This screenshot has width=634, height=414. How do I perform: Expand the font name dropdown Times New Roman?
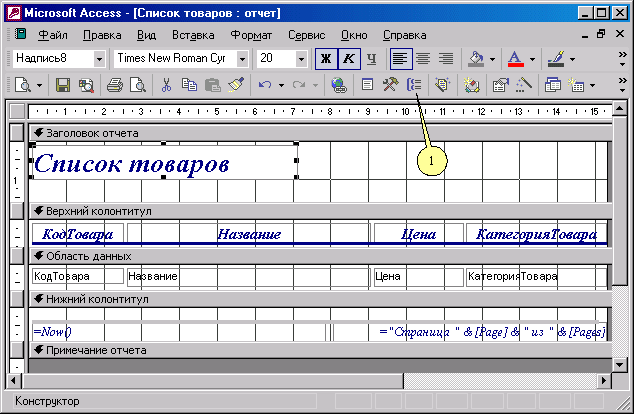point(243,59)
